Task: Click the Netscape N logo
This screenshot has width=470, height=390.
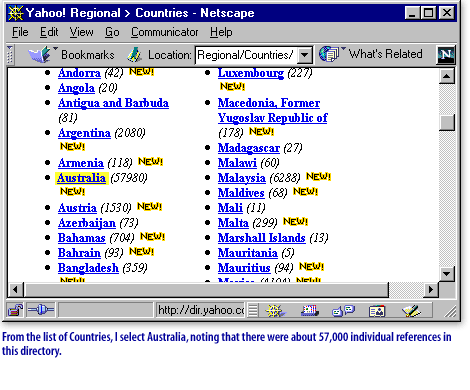Action: [446, 55]
